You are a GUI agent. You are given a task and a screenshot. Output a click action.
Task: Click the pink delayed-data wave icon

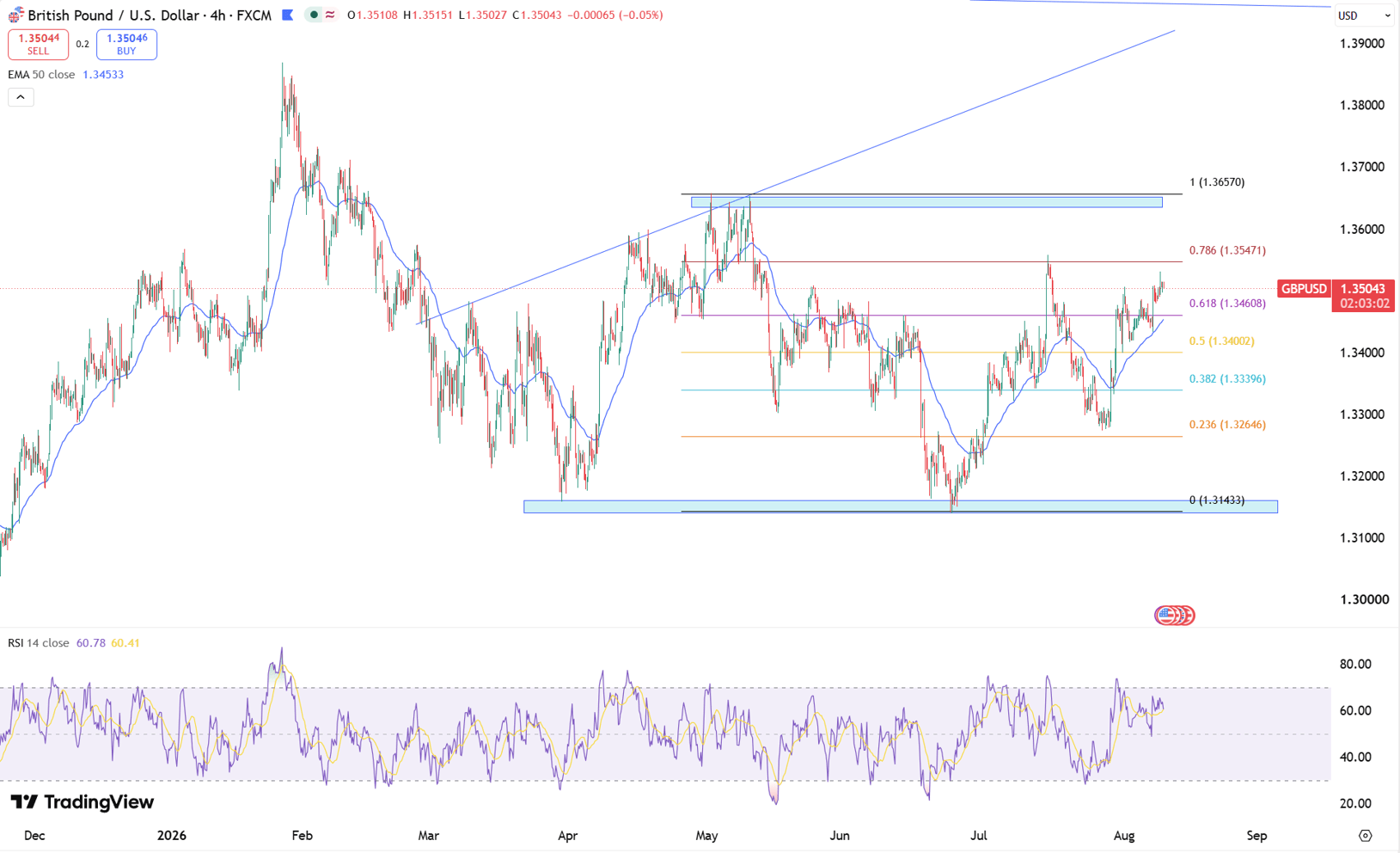pos(330,15)
